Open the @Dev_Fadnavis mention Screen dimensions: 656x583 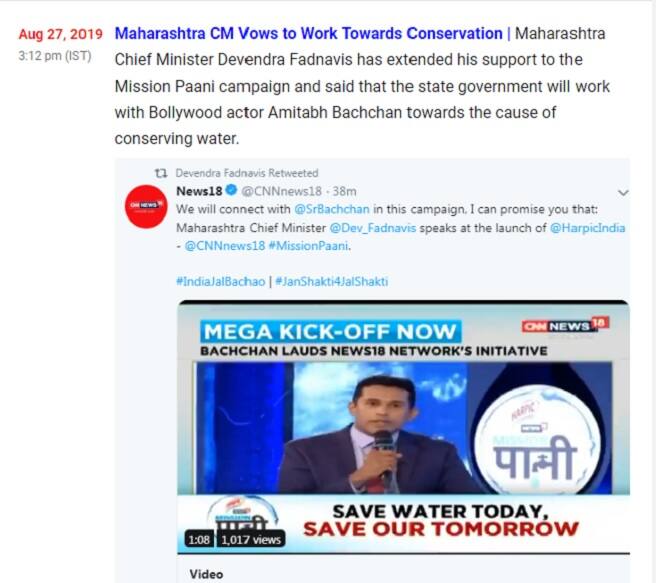(373, 228)
